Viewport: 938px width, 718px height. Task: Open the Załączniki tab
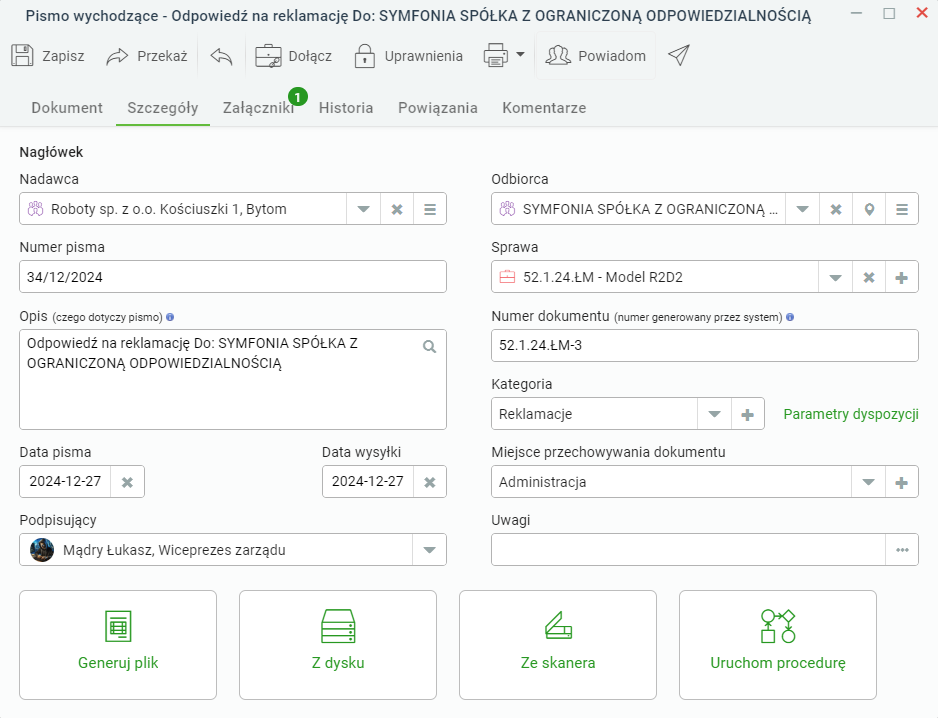click(x=258, y=108)
